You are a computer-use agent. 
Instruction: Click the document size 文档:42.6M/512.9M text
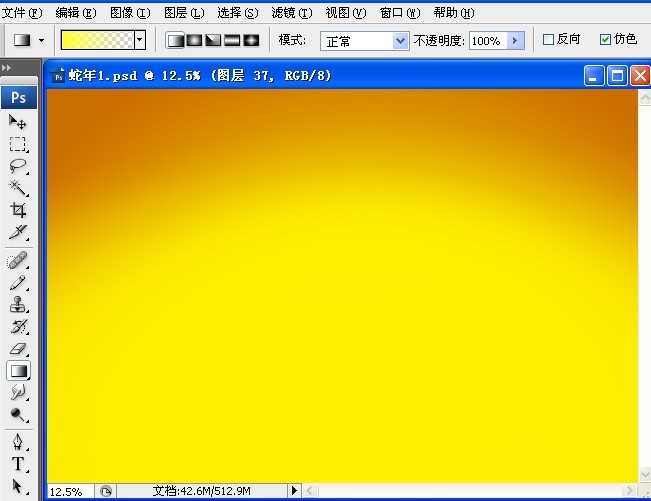[202, 491]
